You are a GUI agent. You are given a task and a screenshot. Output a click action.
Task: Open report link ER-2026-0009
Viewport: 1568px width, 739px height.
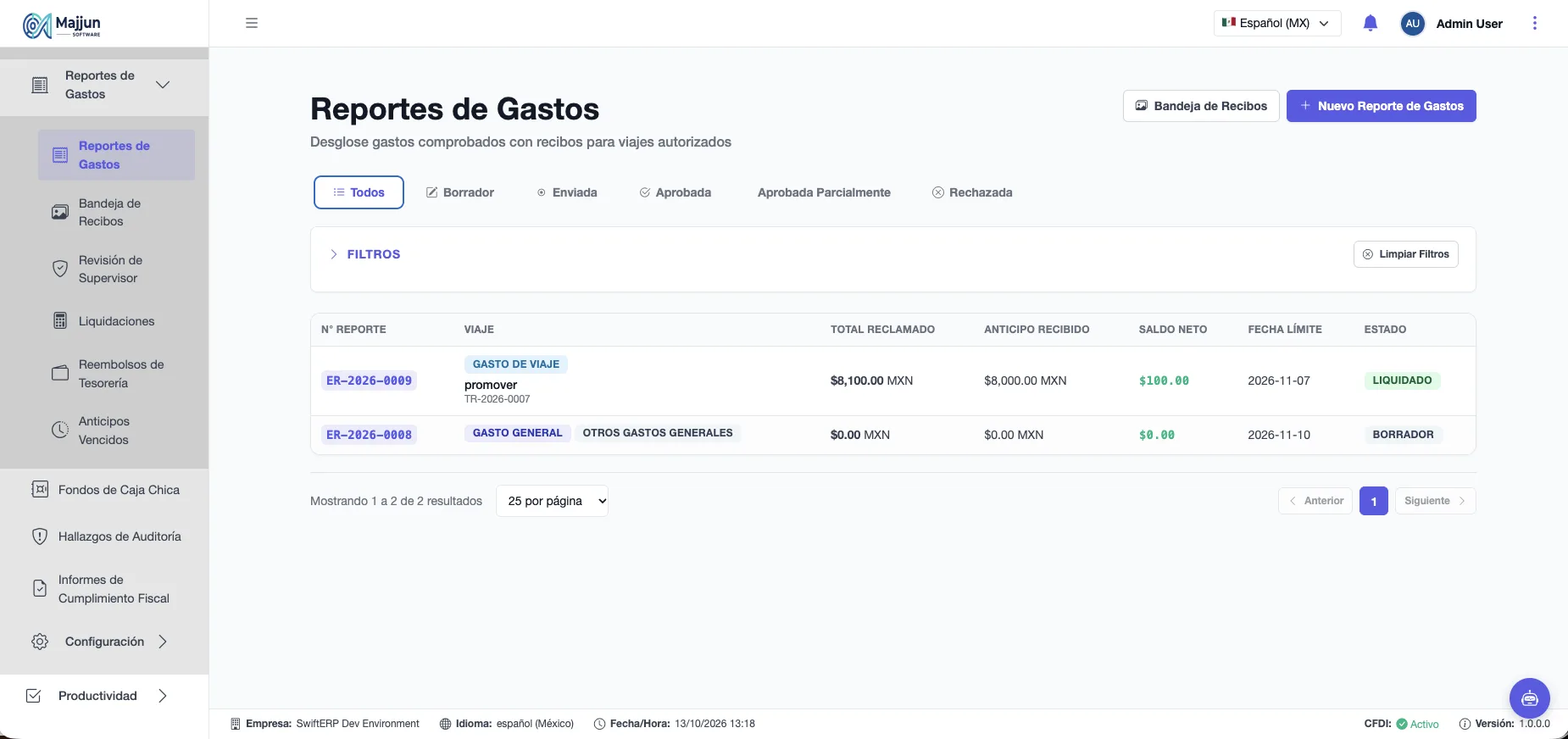pos(370,381)
